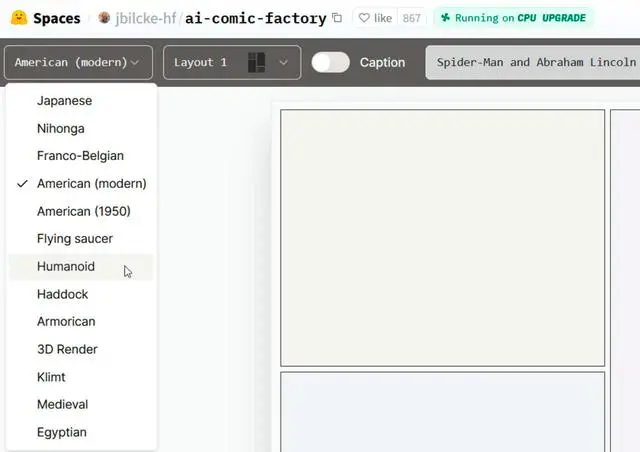Select Franco-Belgian comic style
This screenshot has height=452, width=640.
[x=80, y=156]
